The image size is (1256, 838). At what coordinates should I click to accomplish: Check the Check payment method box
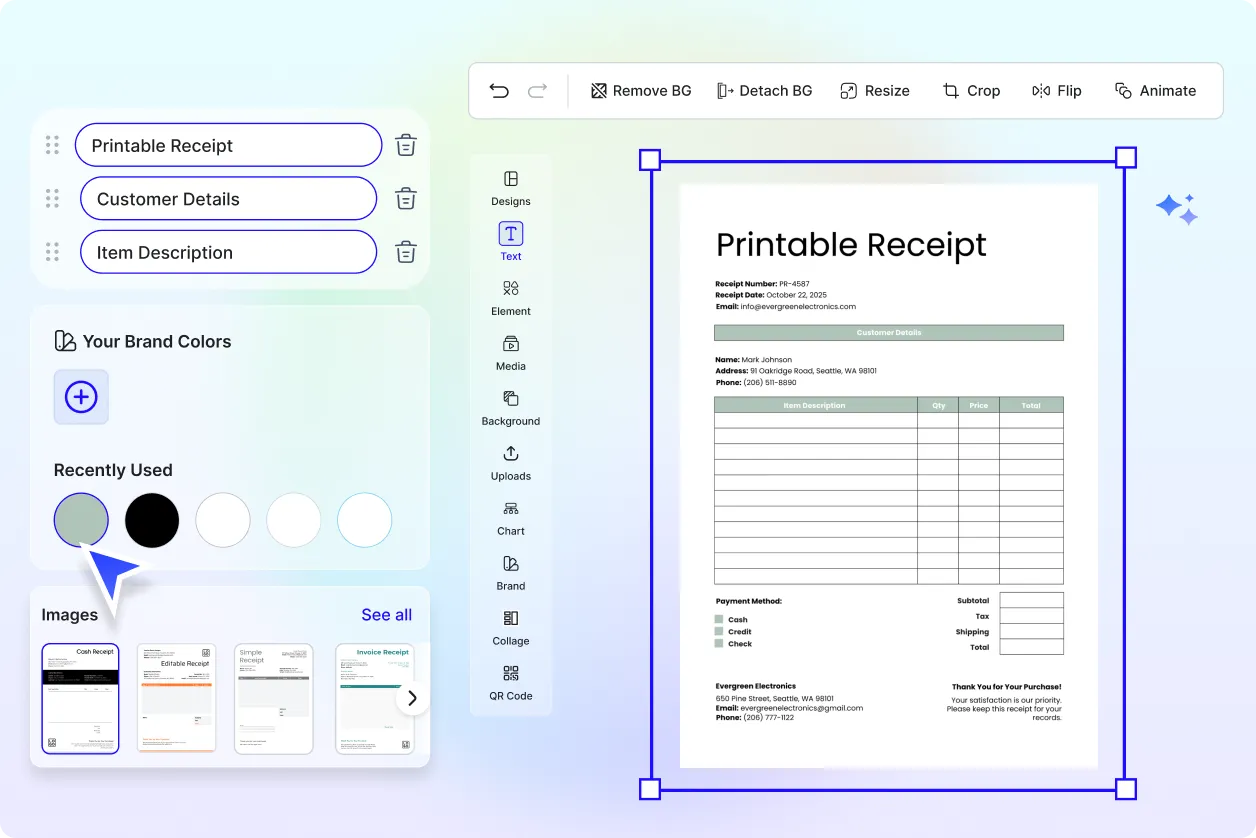coord(718,643)
